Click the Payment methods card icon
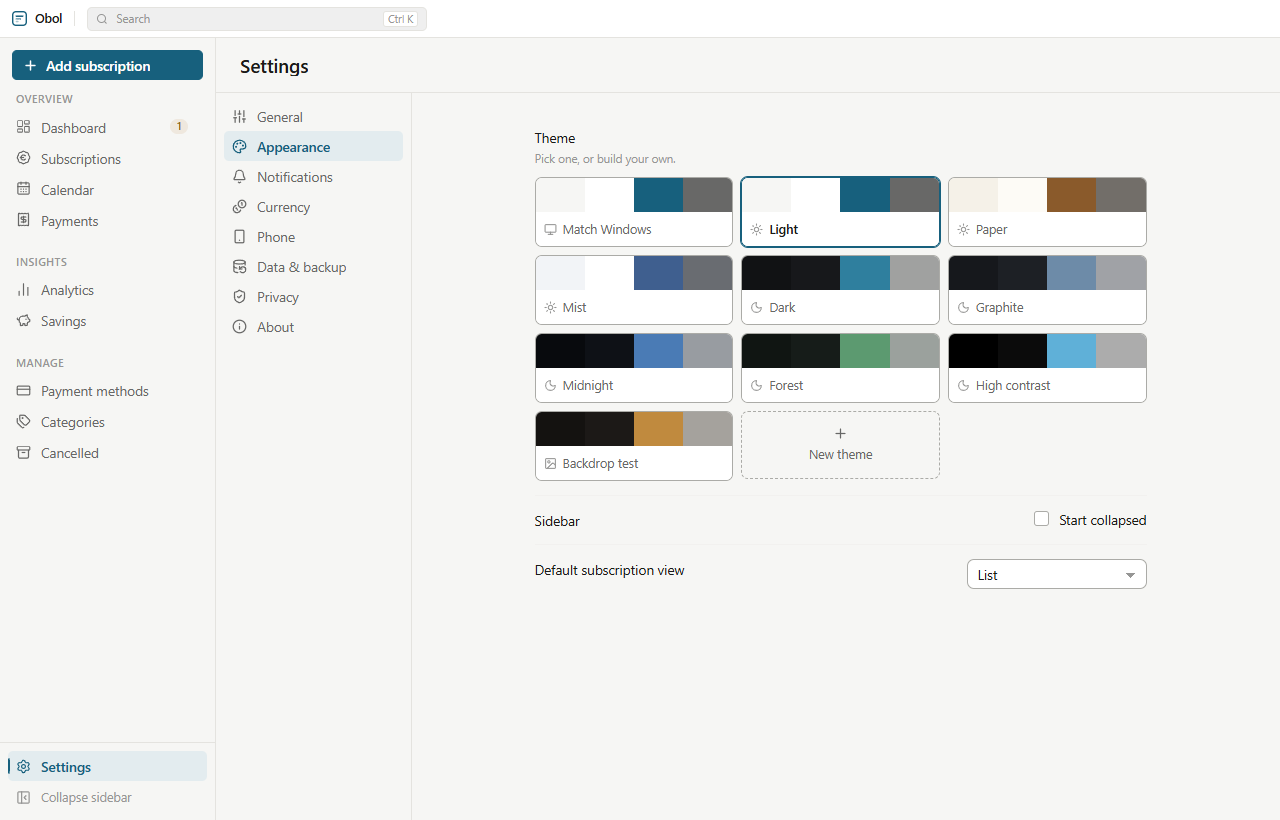This screenshot has height=820, width=1280. coord(24,391)
